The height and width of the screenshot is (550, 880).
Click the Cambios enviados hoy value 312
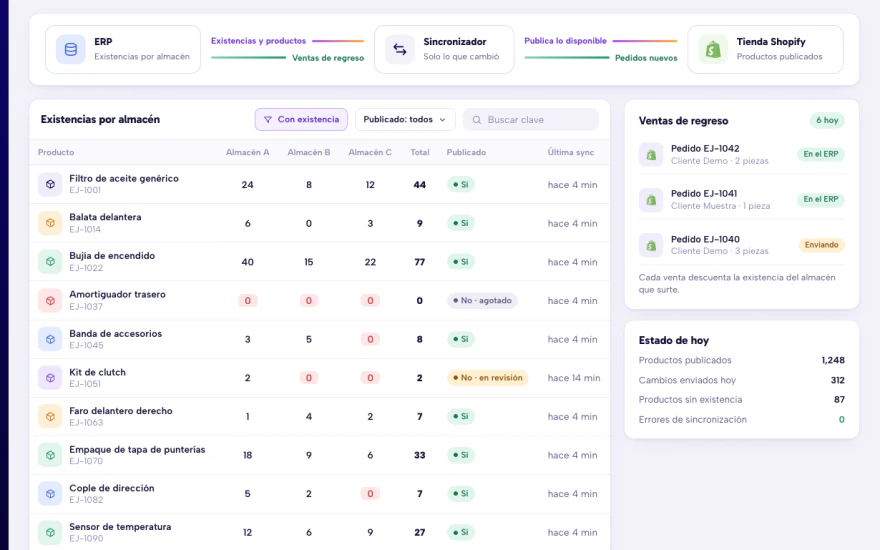point(837,380)
